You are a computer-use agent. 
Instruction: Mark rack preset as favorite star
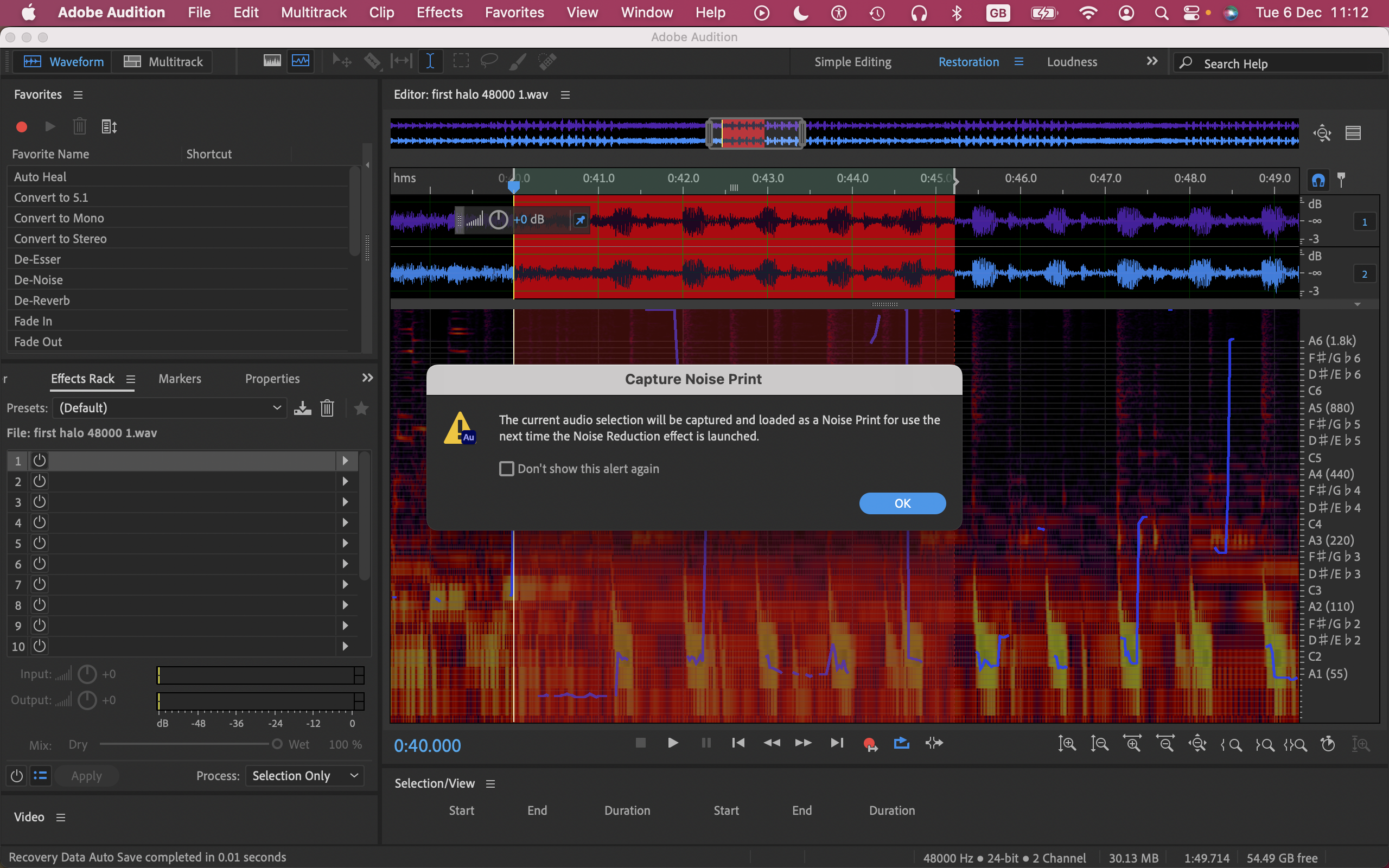[361, 408]
